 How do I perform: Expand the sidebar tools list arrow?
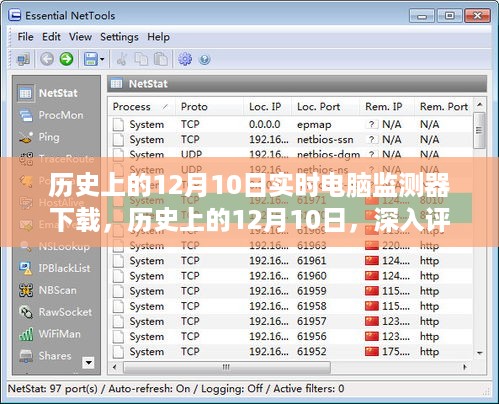click(88, 362)
